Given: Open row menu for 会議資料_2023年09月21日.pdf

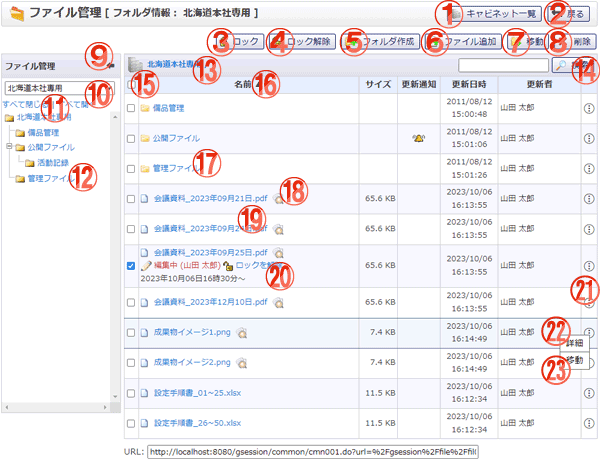Looking at the screenshot, I should pos(589,199).
